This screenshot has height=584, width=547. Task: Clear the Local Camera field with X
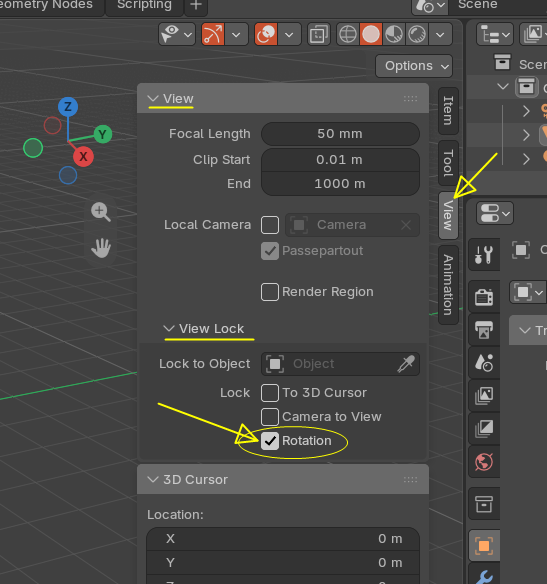[x=406, y=225]
